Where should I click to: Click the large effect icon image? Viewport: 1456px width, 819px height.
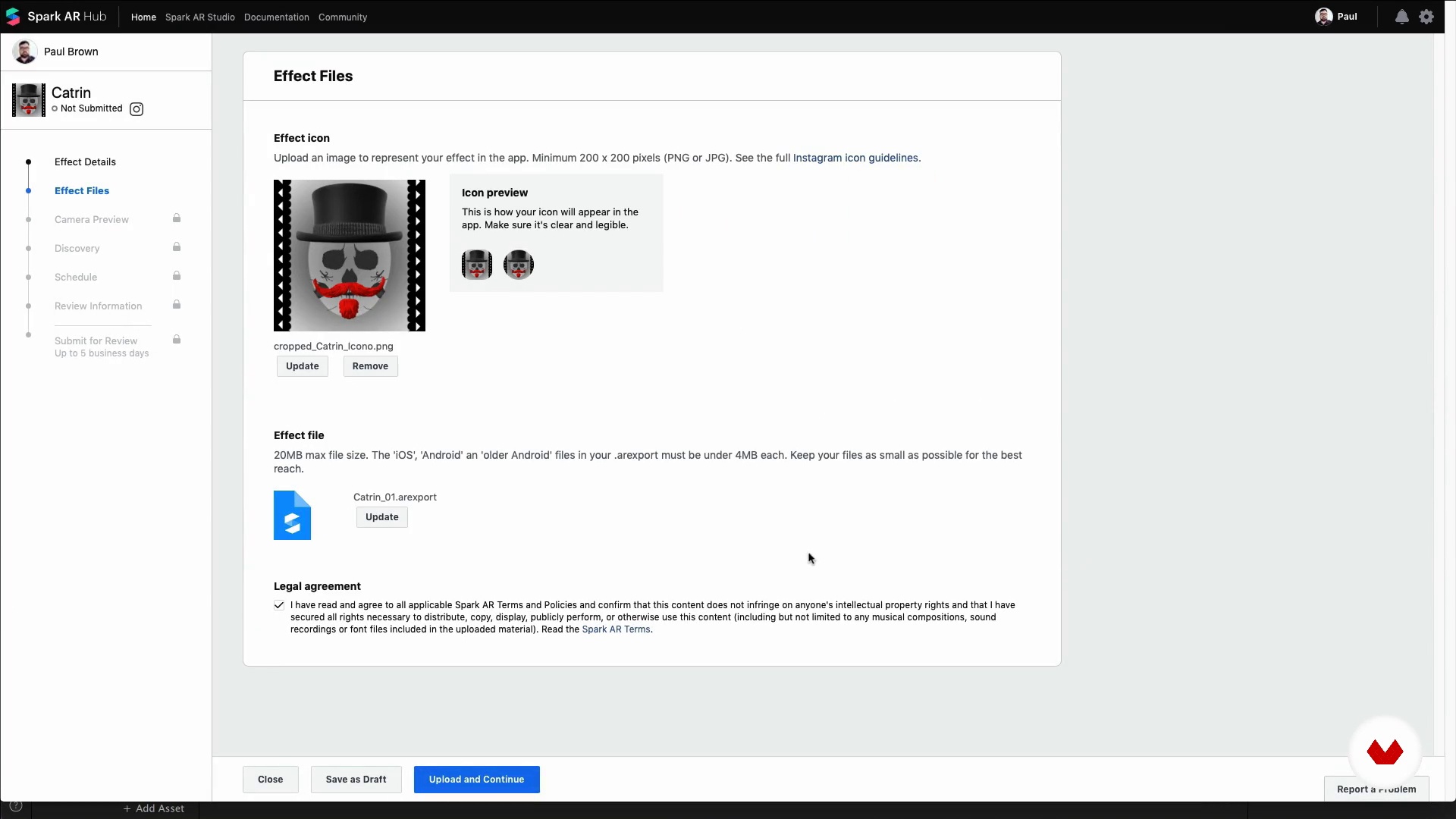(x=350, y=256)
